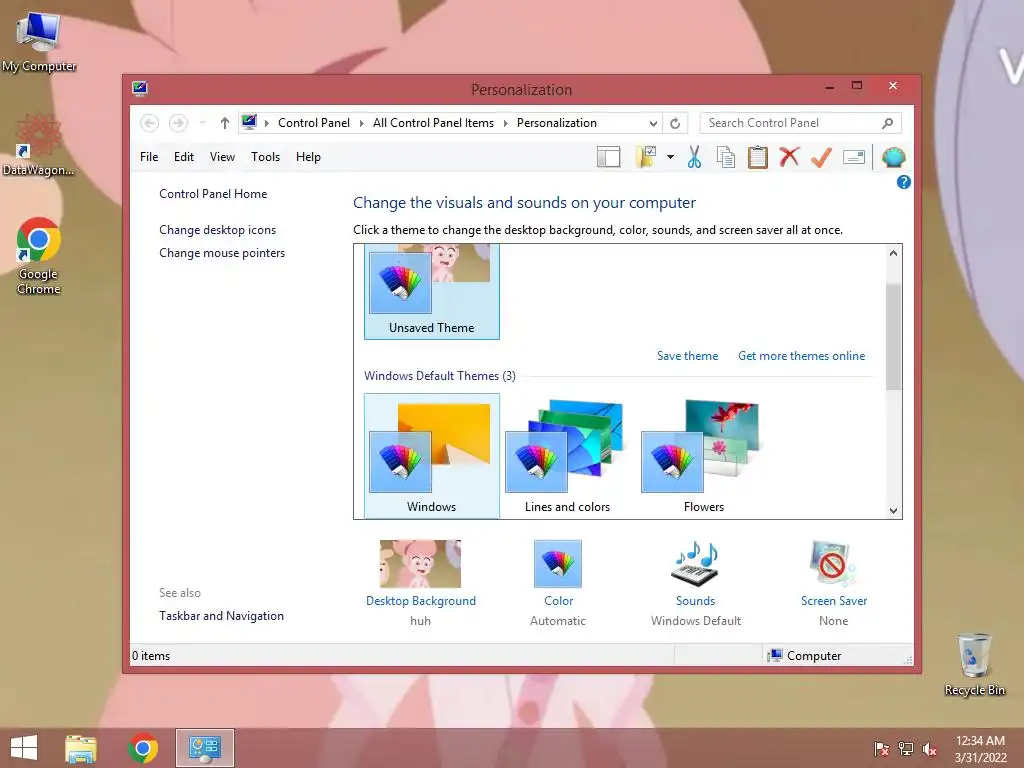Click the muted volume tray icon
The height and width of the screenshot is (768, 1024).
[930, 749]
